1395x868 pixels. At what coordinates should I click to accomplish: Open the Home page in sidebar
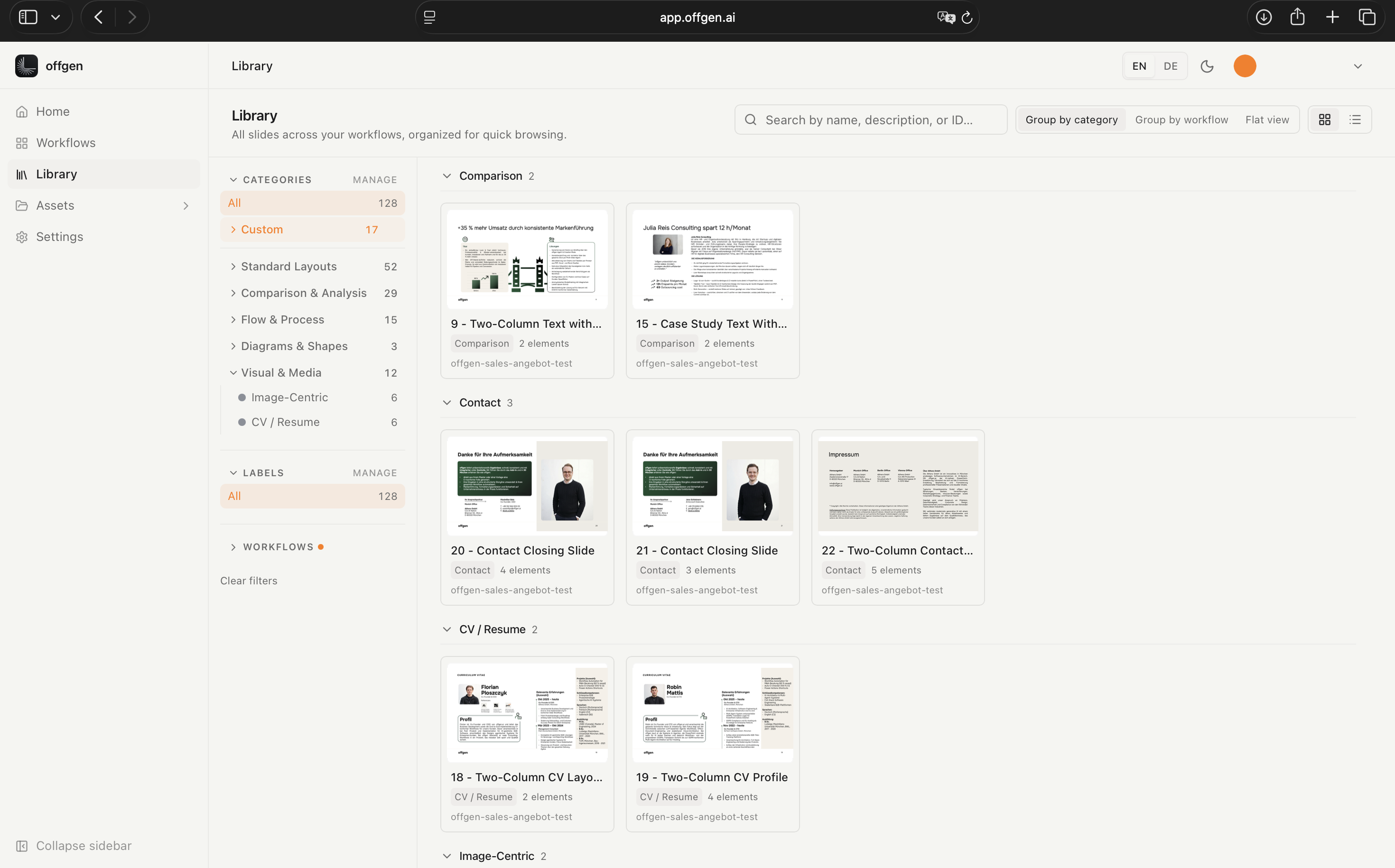(x=103, y=111)
